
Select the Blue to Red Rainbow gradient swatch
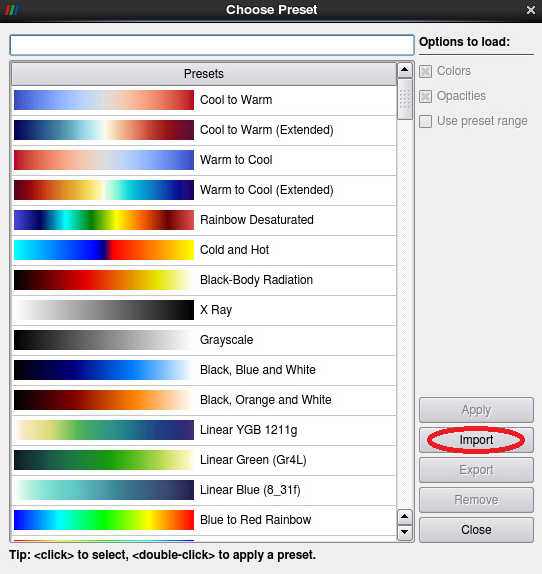(x=104, y=520)
